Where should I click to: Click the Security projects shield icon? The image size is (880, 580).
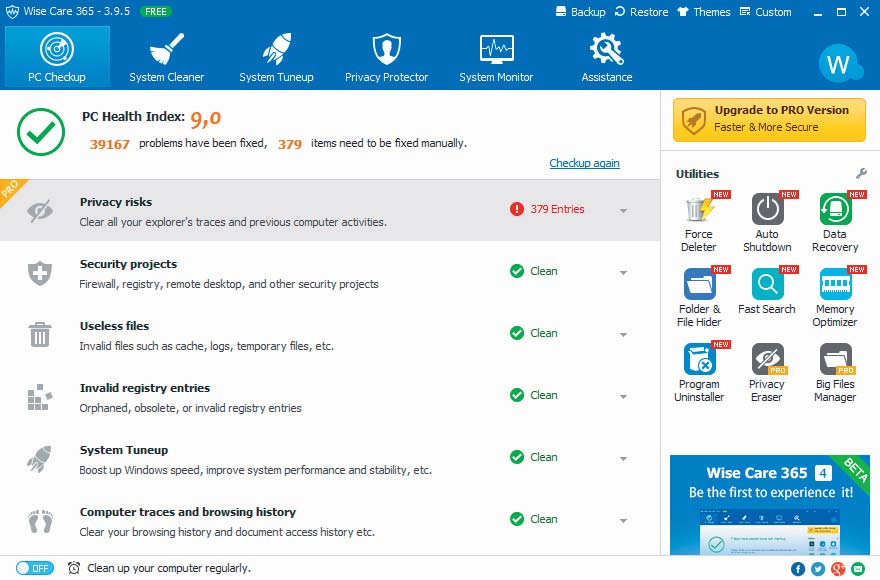[40, 273]
